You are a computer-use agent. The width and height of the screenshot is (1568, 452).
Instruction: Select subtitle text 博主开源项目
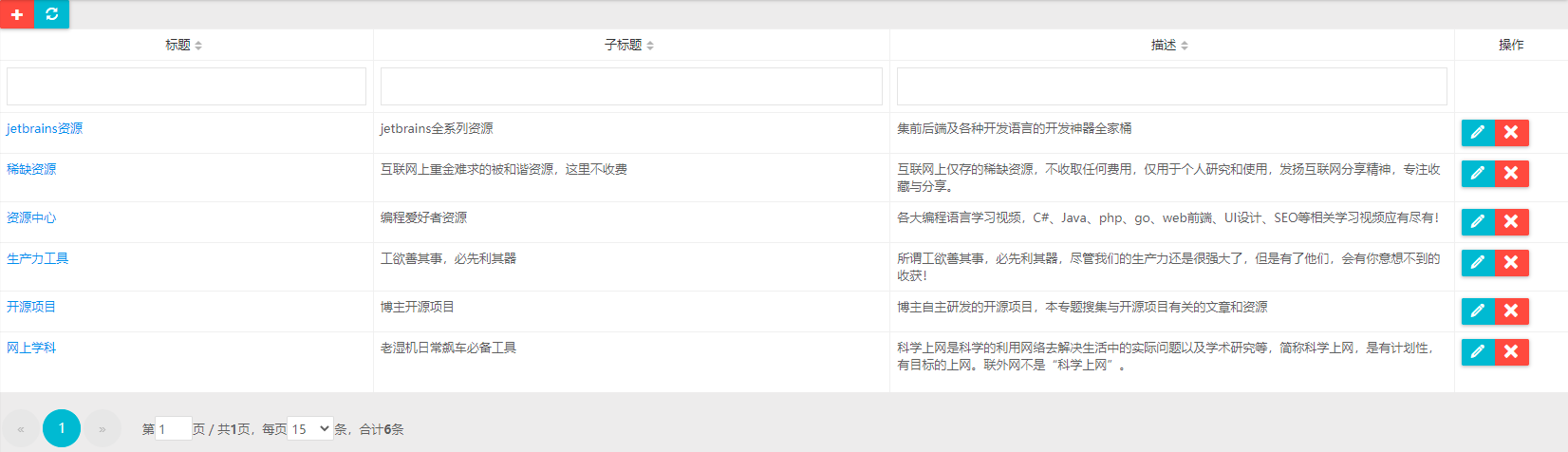pos(418,307)
